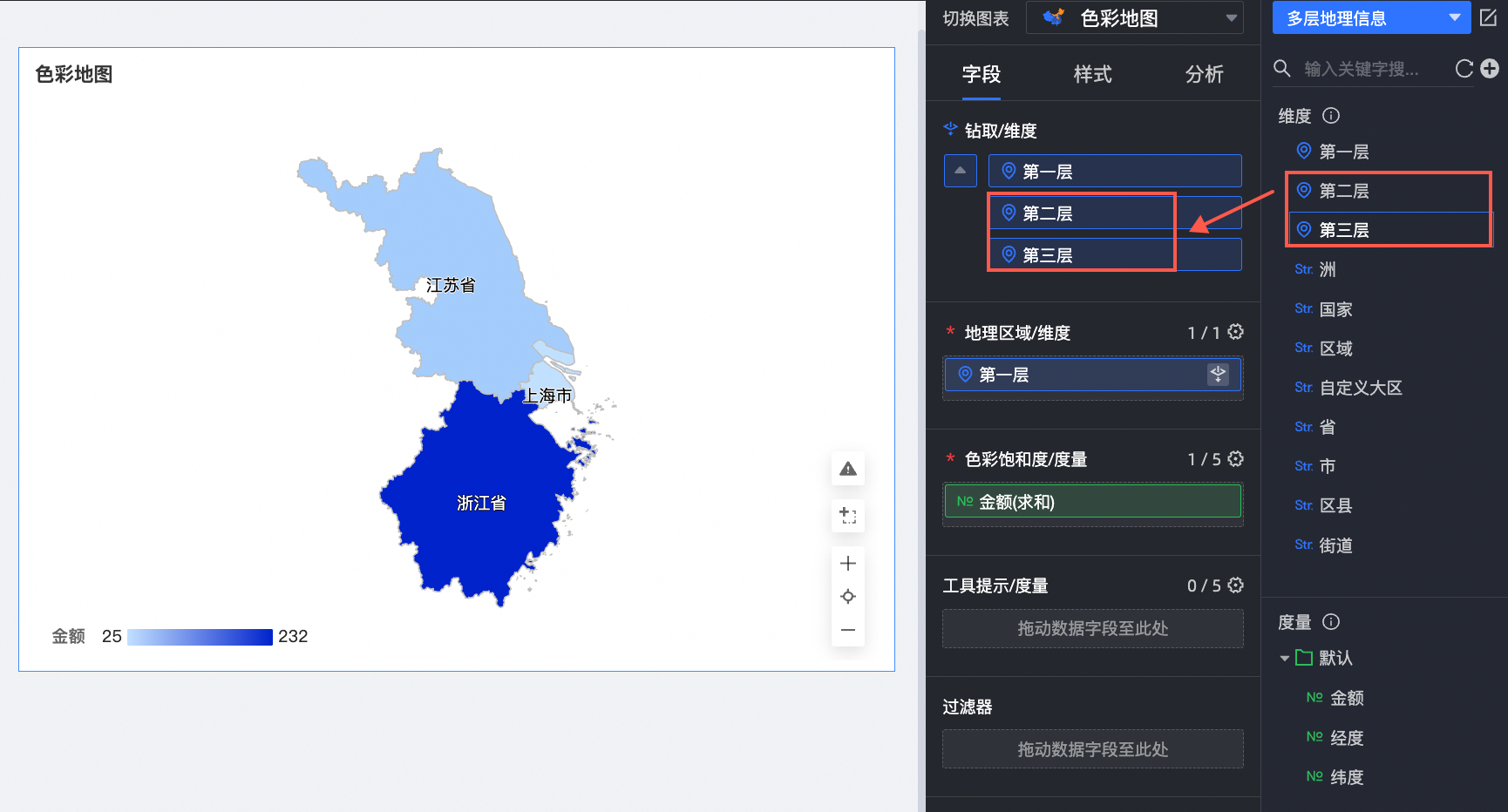Viewport: 1508px width, 812px height.
Task: Click the drill icon on 第一层 geo field
Action: click(1218, 375)
